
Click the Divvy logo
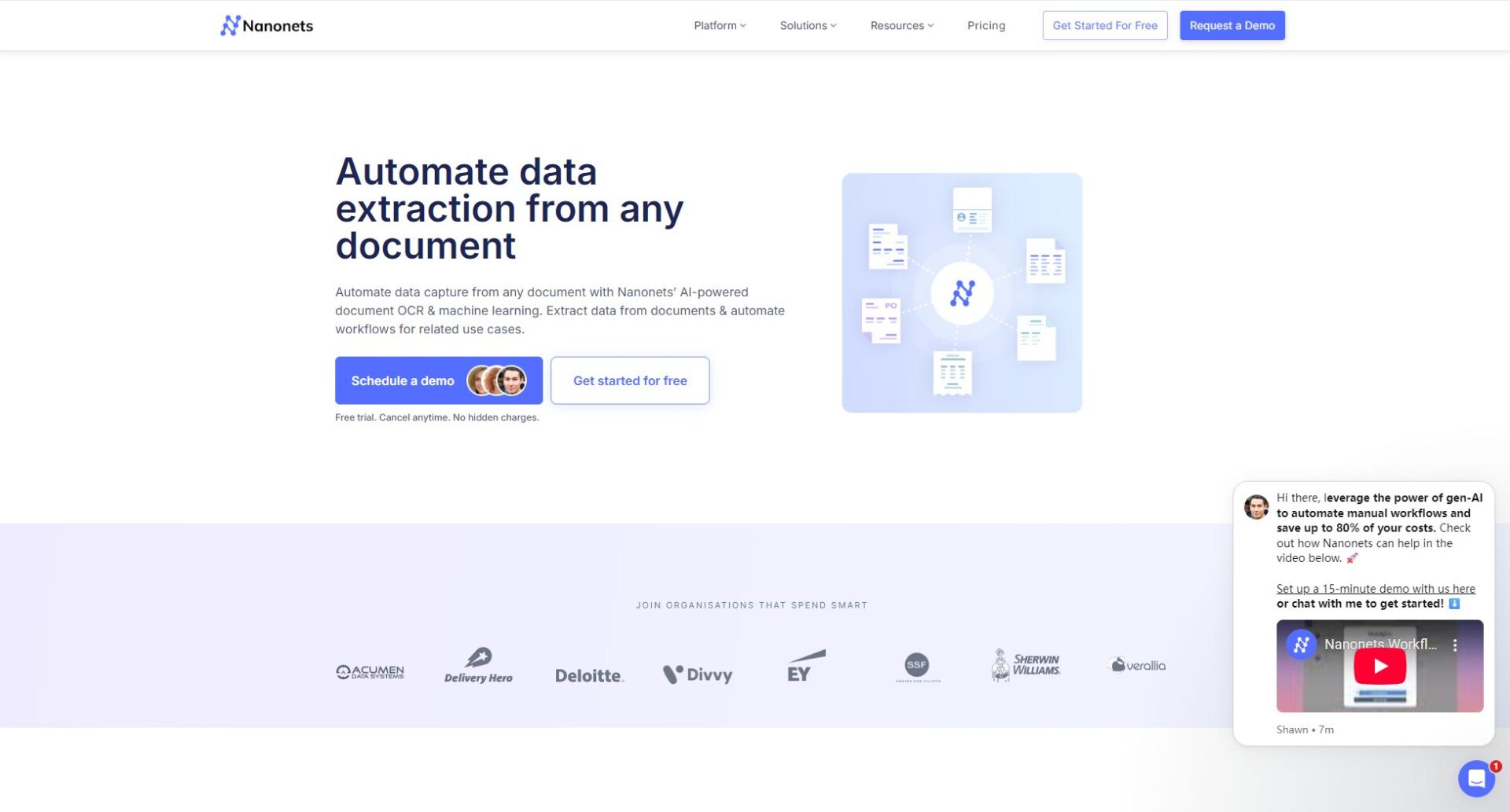tap(698, 674)
